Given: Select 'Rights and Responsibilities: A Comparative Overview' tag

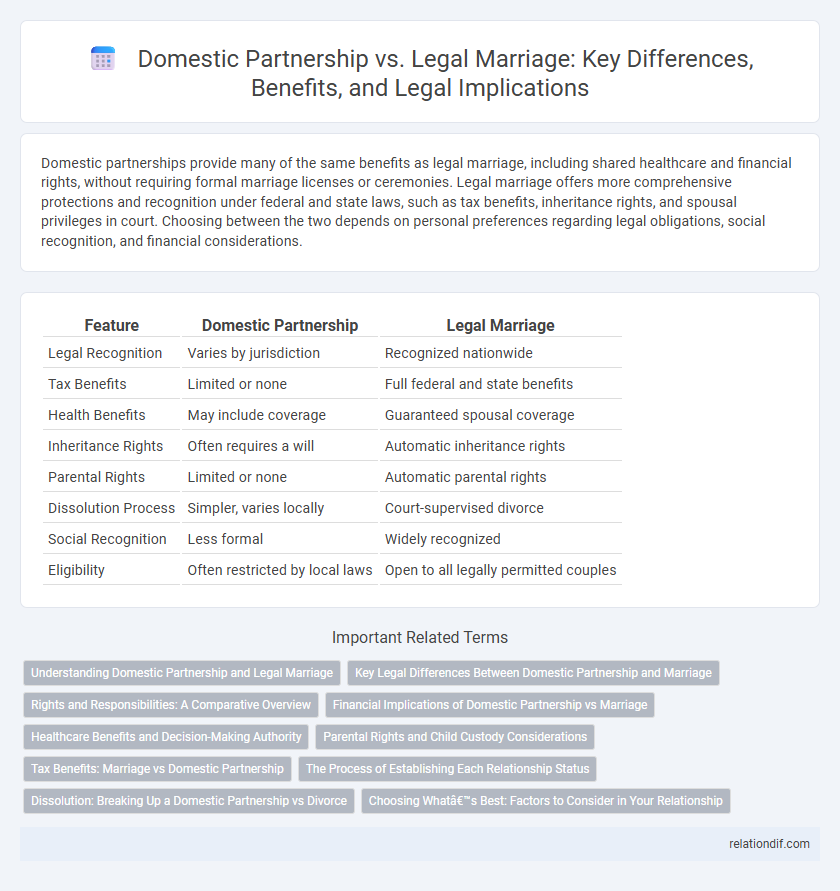Looking at the screenshot, I should [x=171, y=705].
